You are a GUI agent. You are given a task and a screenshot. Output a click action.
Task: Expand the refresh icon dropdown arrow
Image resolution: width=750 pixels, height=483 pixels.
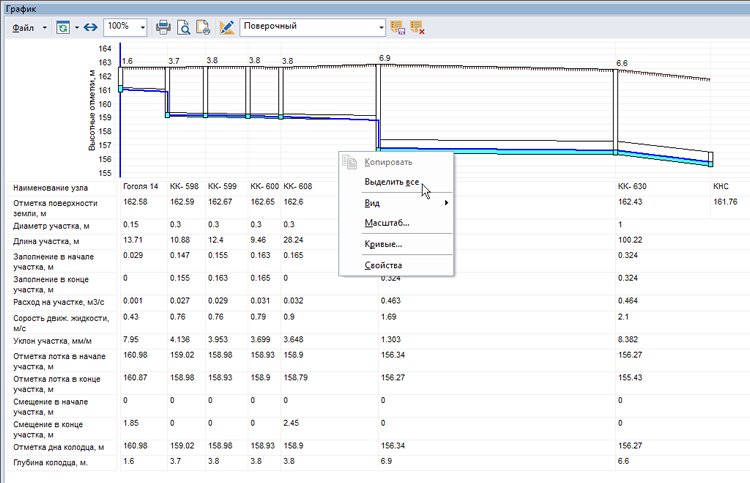[75, 27]
